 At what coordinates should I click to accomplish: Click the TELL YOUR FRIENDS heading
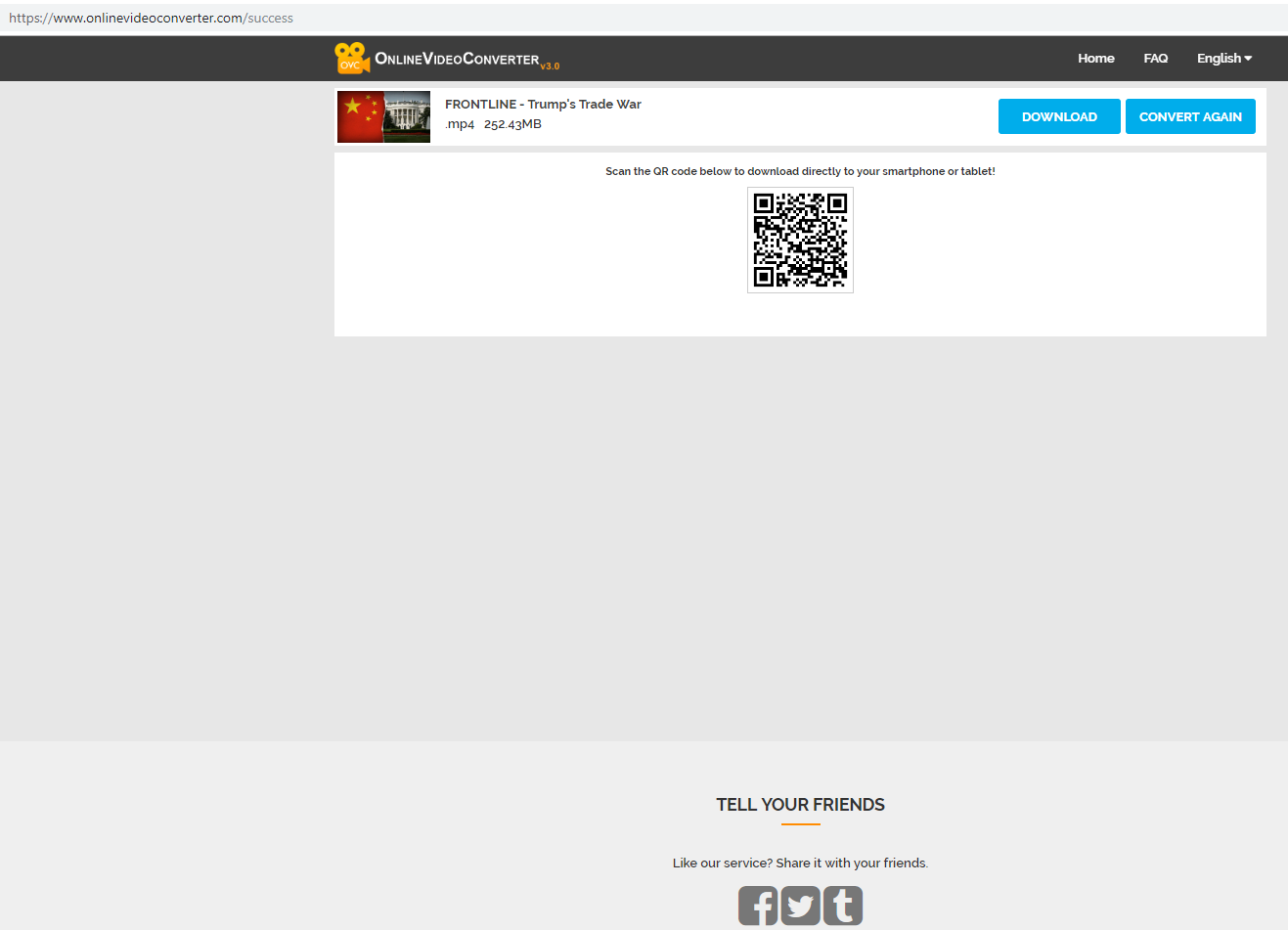(x=800, y=805)
